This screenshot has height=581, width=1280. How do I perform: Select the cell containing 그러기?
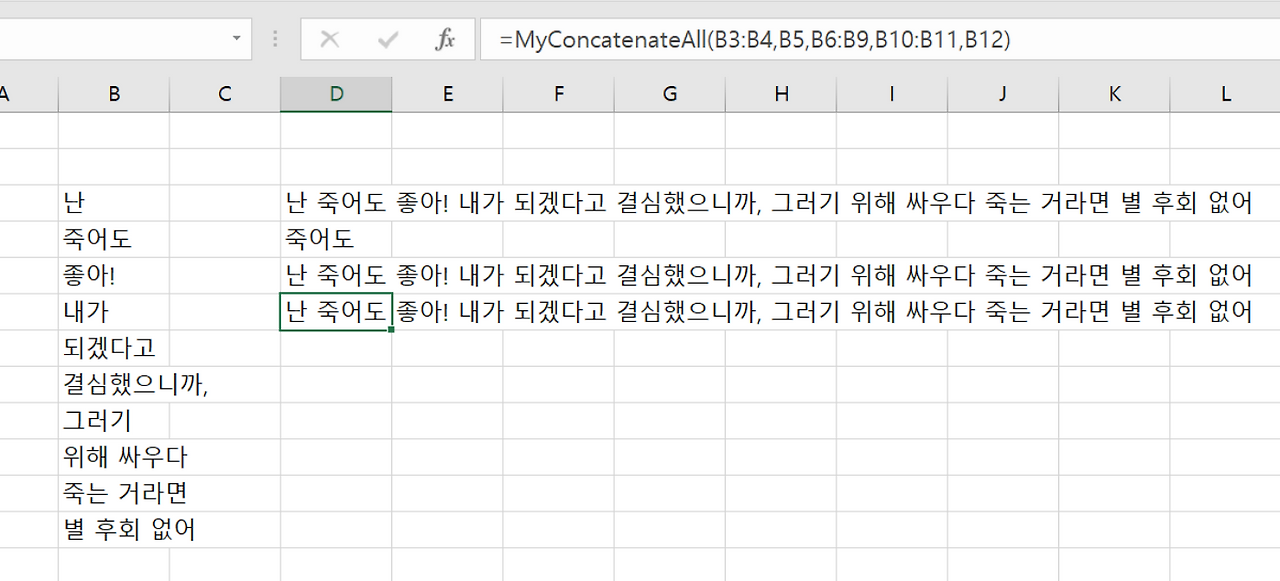coord(113,420)
